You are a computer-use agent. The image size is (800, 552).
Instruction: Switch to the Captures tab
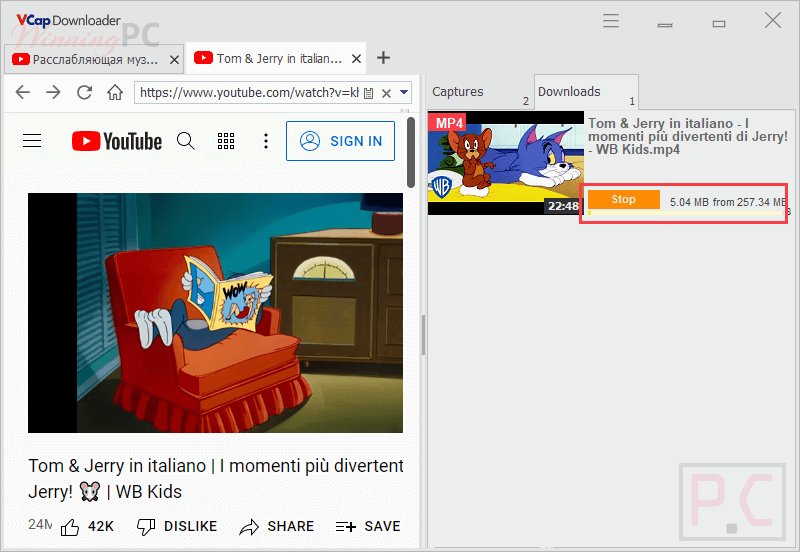(458, 92)
